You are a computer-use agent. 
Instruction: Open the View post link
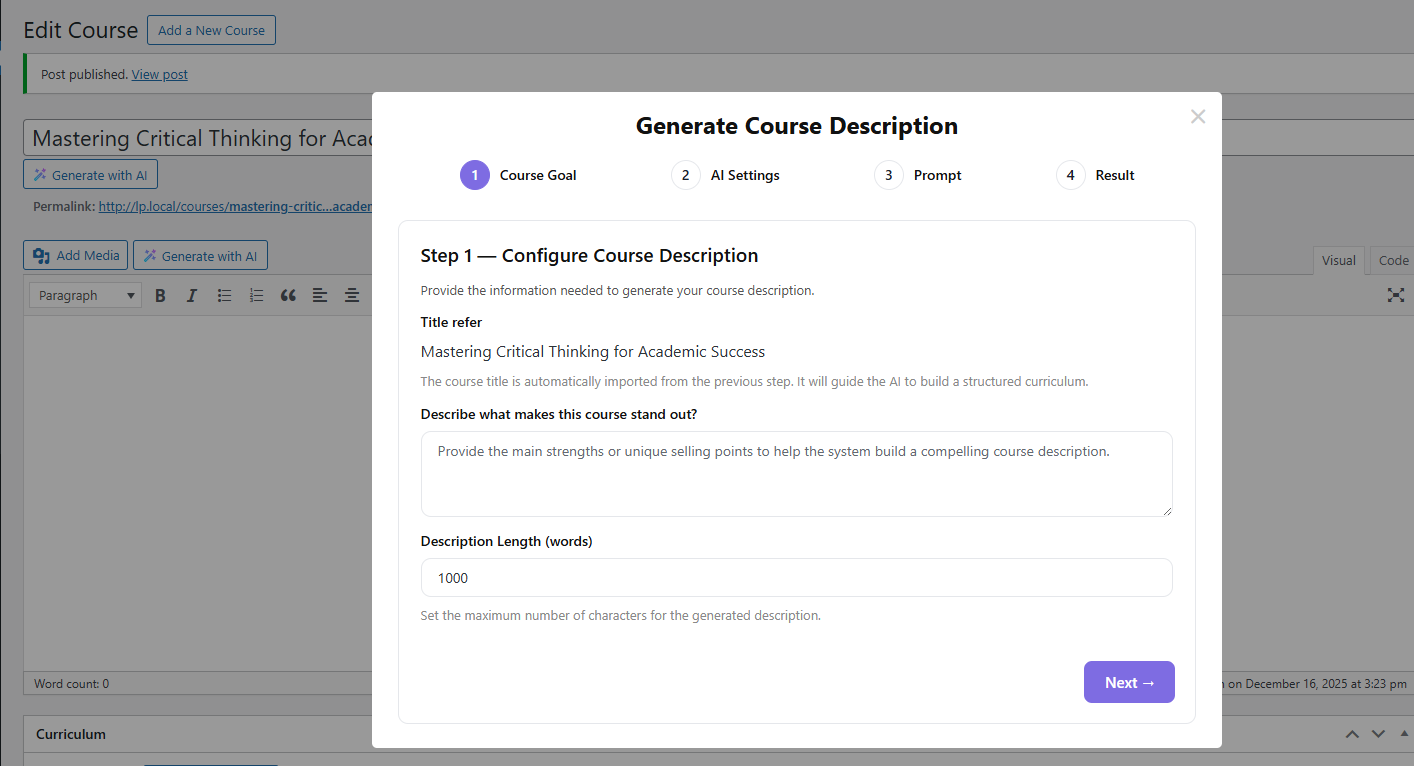160,74
